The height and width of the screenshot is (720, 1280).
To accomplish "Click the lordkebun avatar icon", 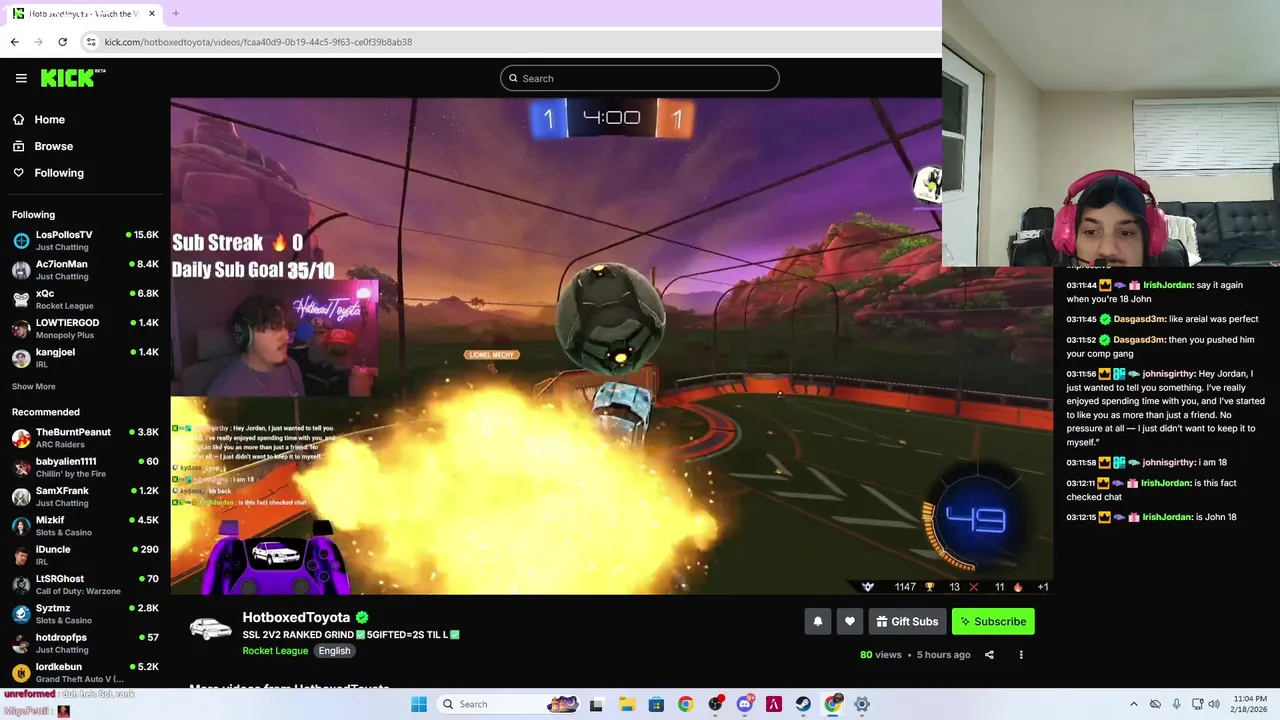I will 21,673.
